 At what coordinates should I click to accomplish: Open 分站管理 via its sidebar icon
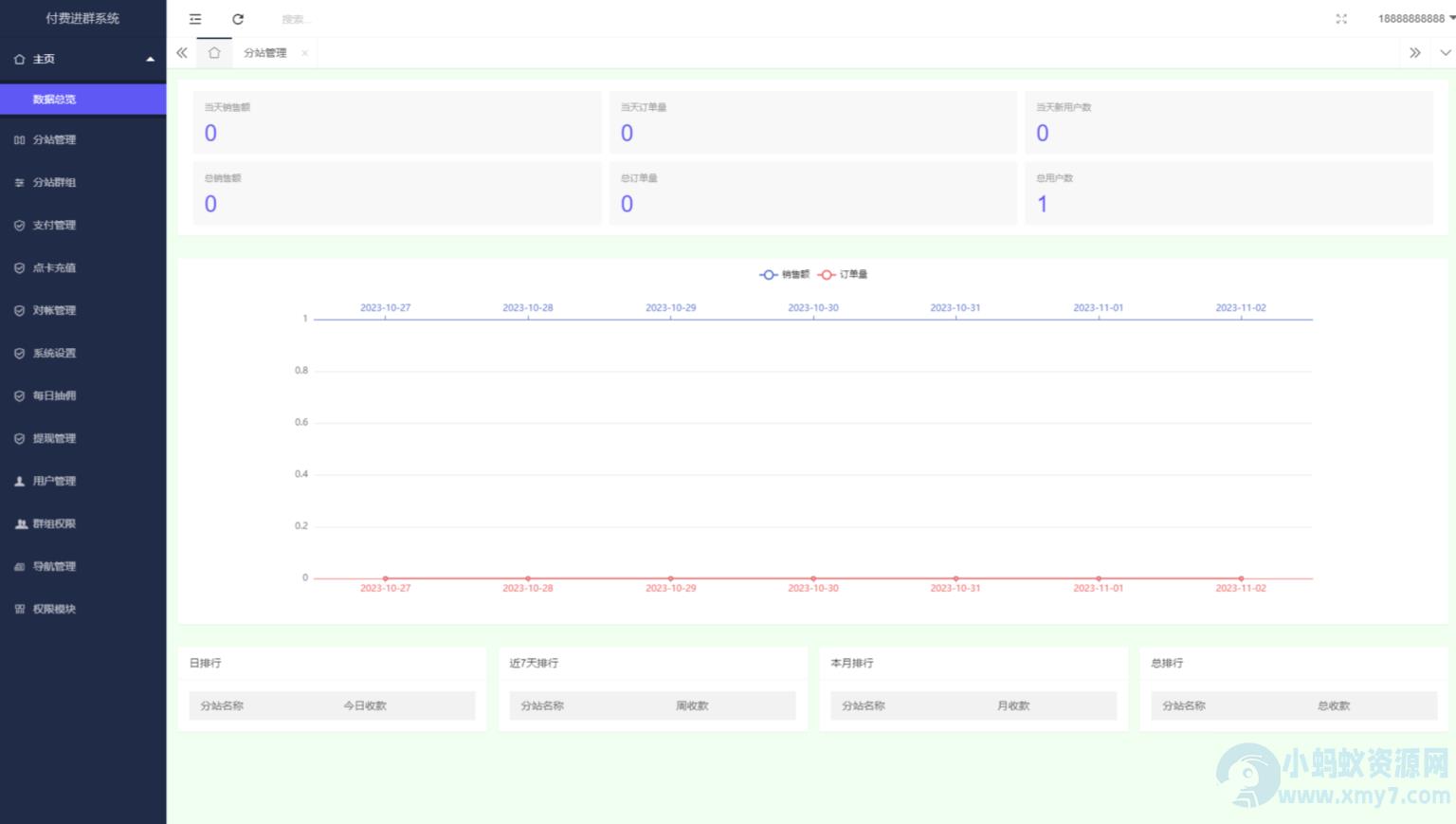pyautogui.click(x=19, y=140)
